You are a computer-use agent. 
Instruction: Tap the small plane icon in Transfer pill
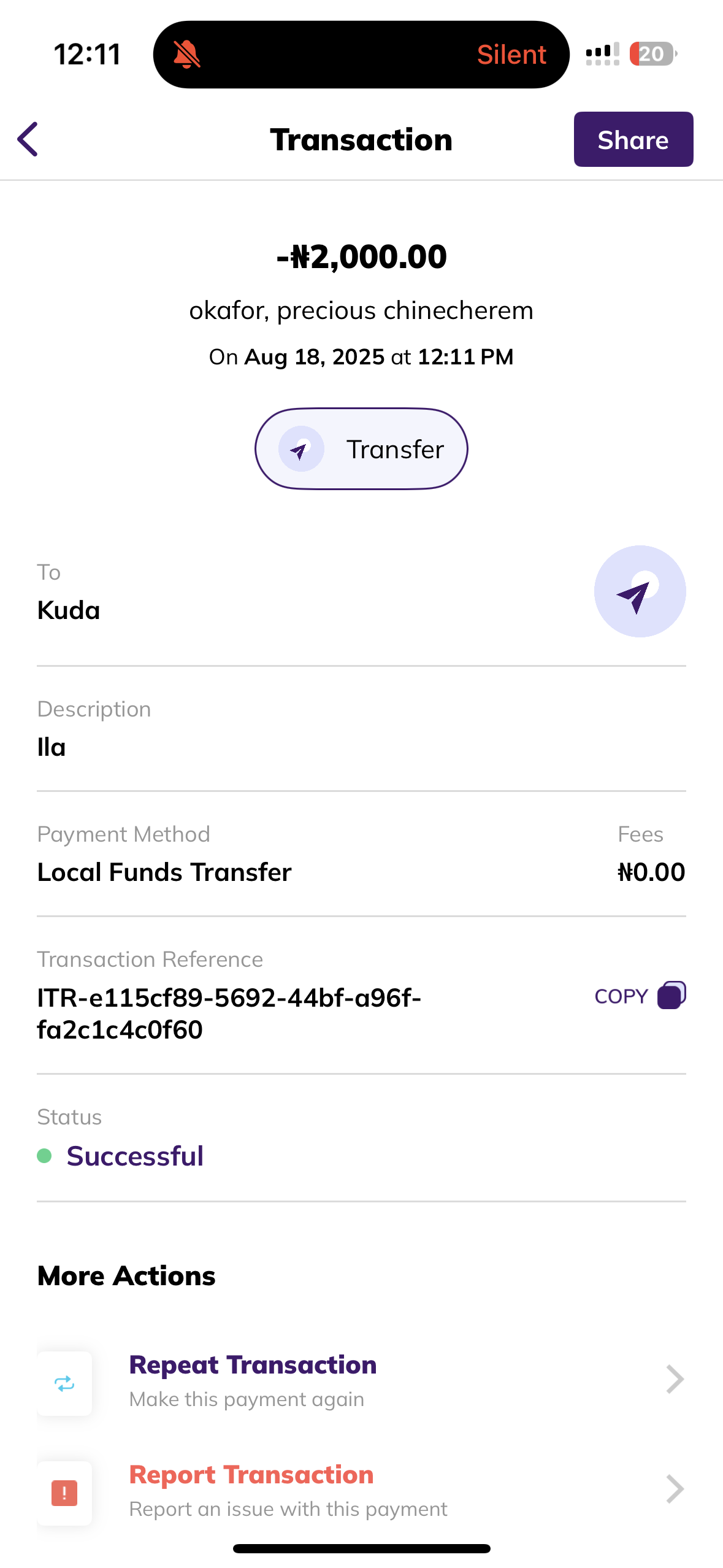click(x=300, y=449)
